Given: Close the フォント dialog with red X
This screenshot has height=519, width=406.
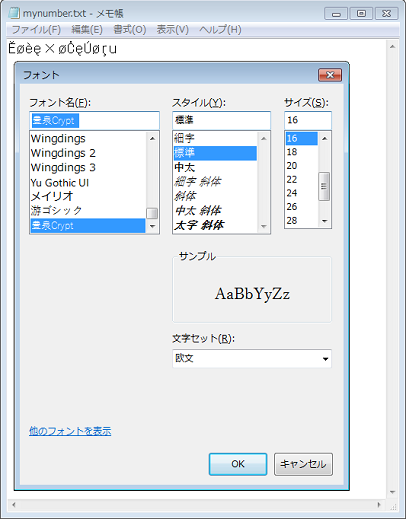Looking at the screenshot, I should tap(330, 75).
